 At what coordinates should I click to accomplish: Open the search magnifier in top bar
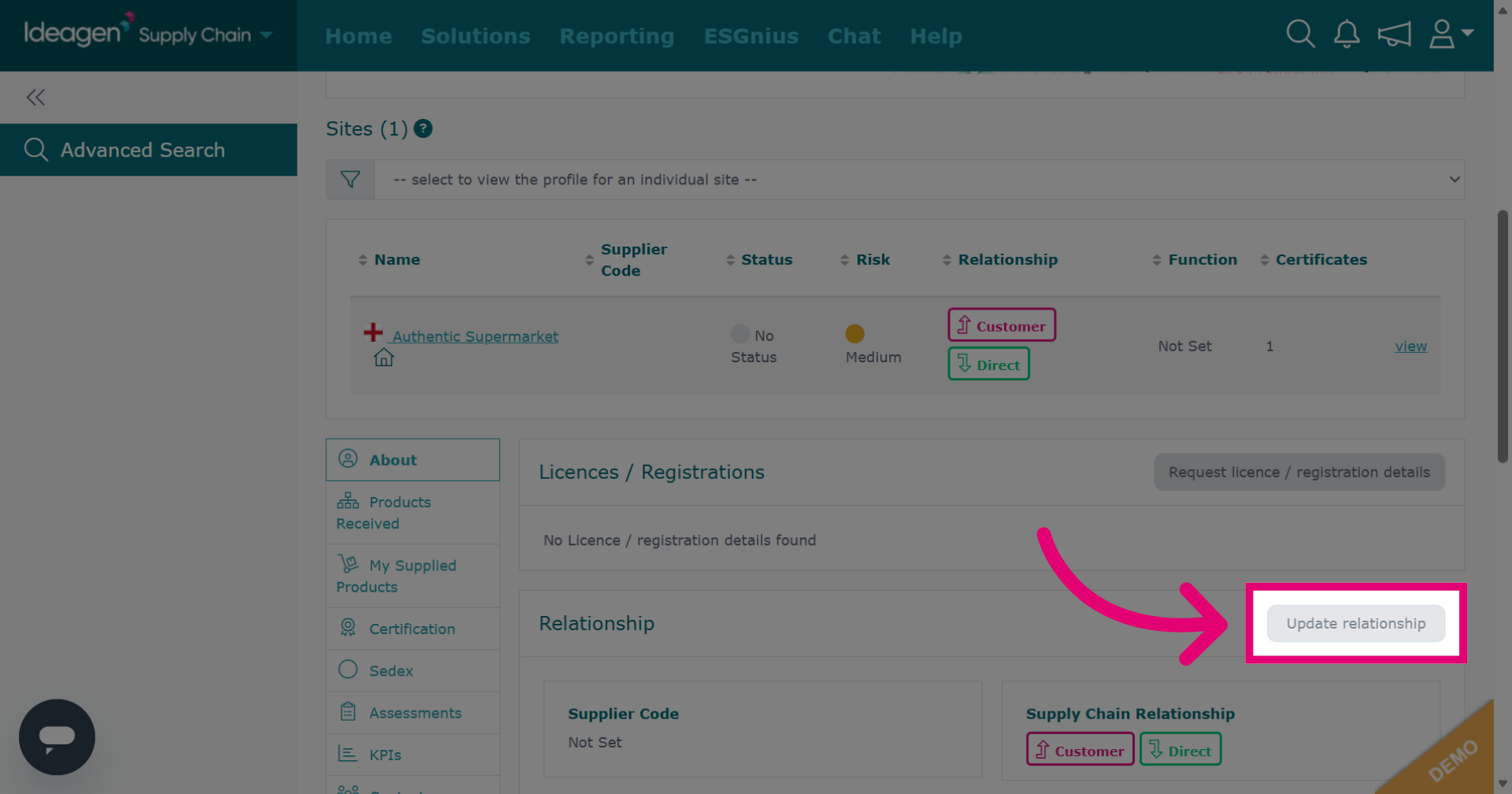(1300, 34)
